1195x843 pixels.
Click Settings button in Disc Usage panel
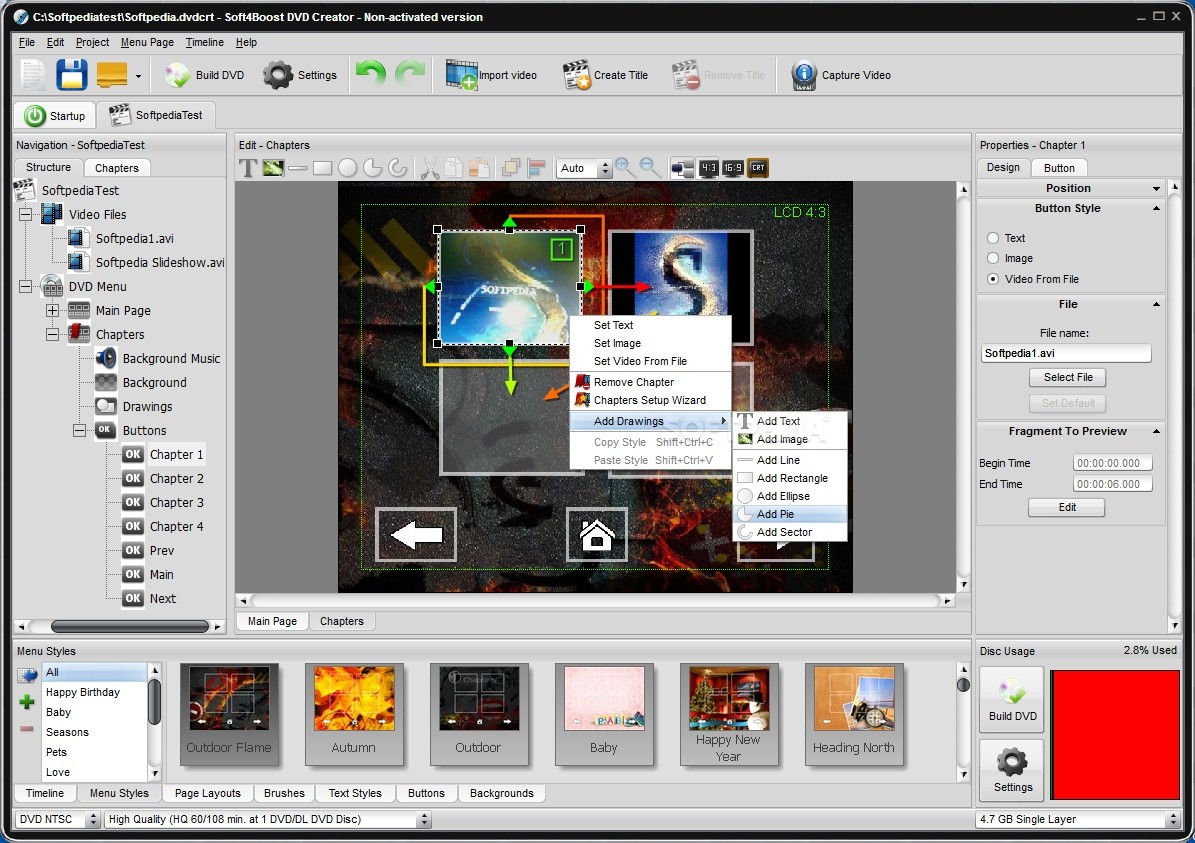[x=1012, y=771]
